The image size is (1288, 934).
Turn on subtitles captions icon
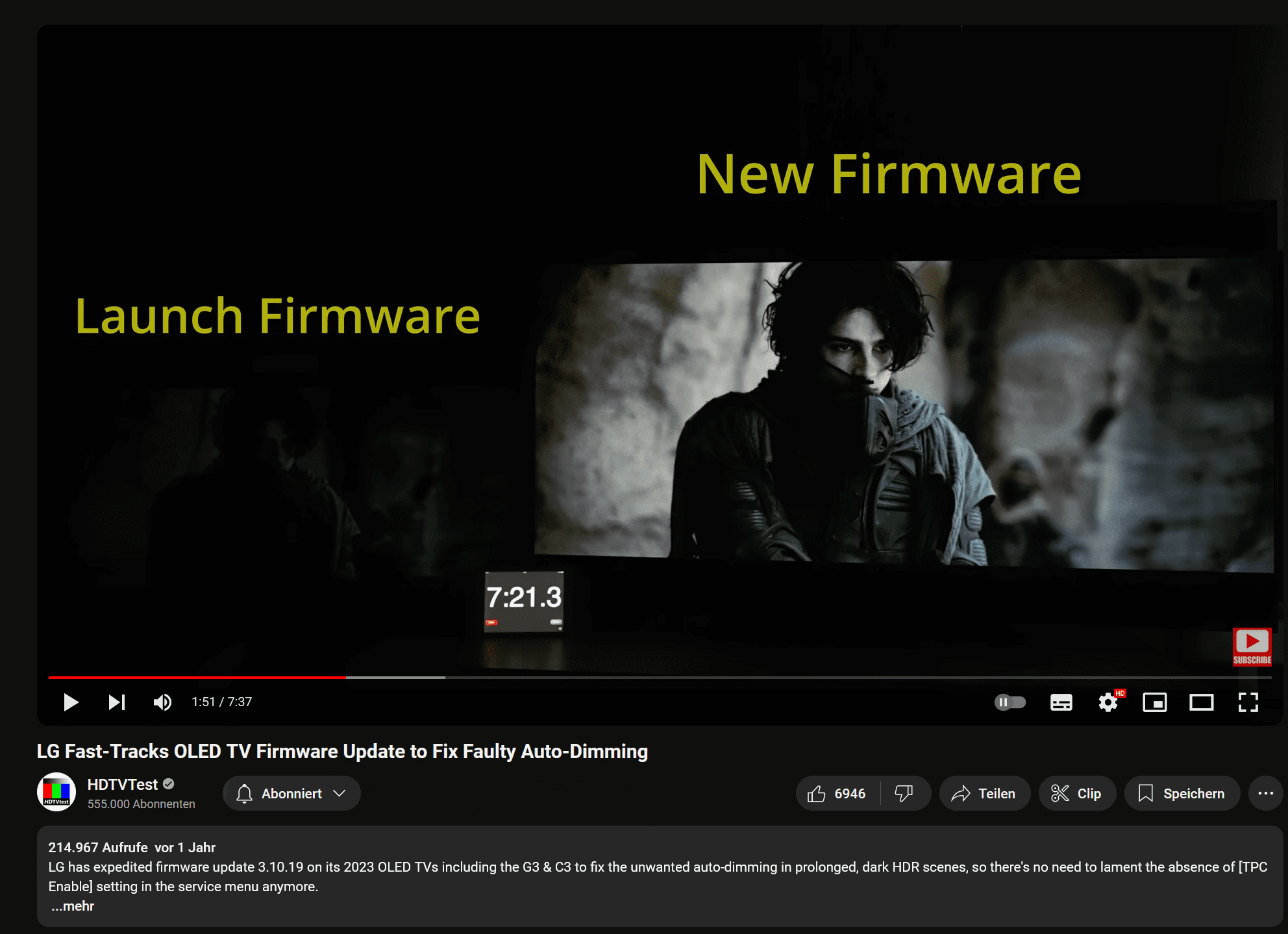pyautogui.click(x=1061, y=702)
